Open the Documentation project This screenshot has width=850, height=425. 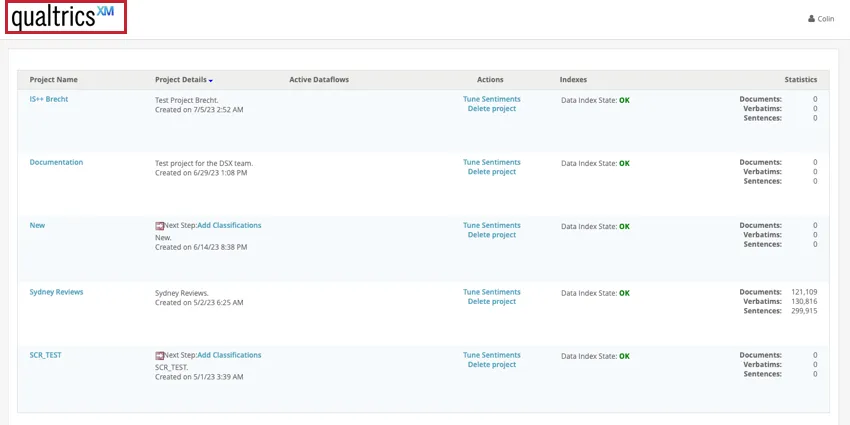tap(56, 162)
